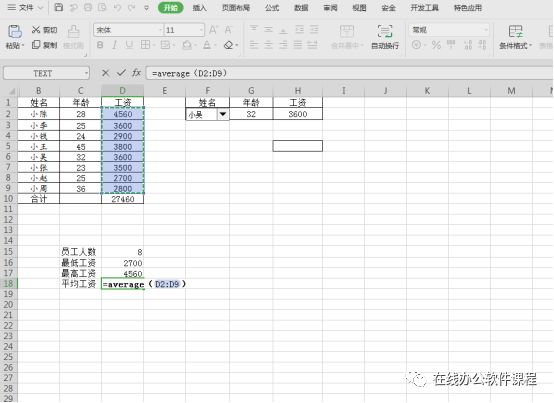This screenshot has height=403, width=554.
Task: Switch to the 安全 (Security) tab
Action: 388,7
